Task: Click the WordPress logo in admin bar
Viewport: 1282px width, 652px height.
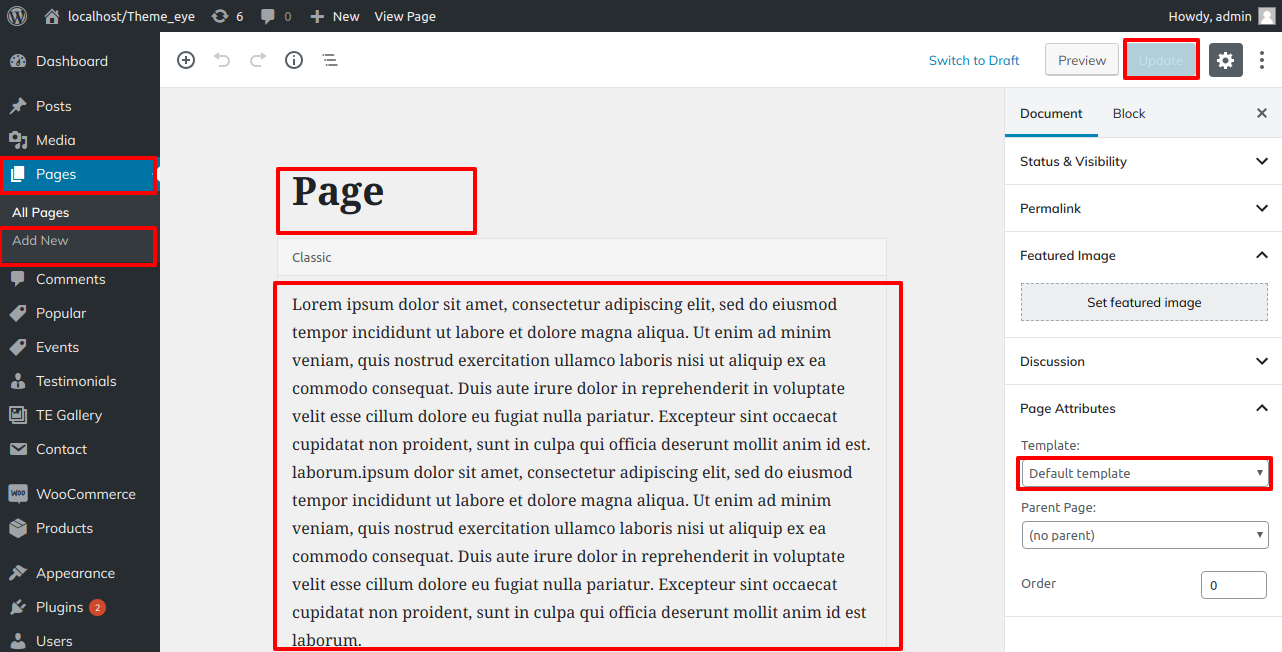Action: [x=16, y=16]
